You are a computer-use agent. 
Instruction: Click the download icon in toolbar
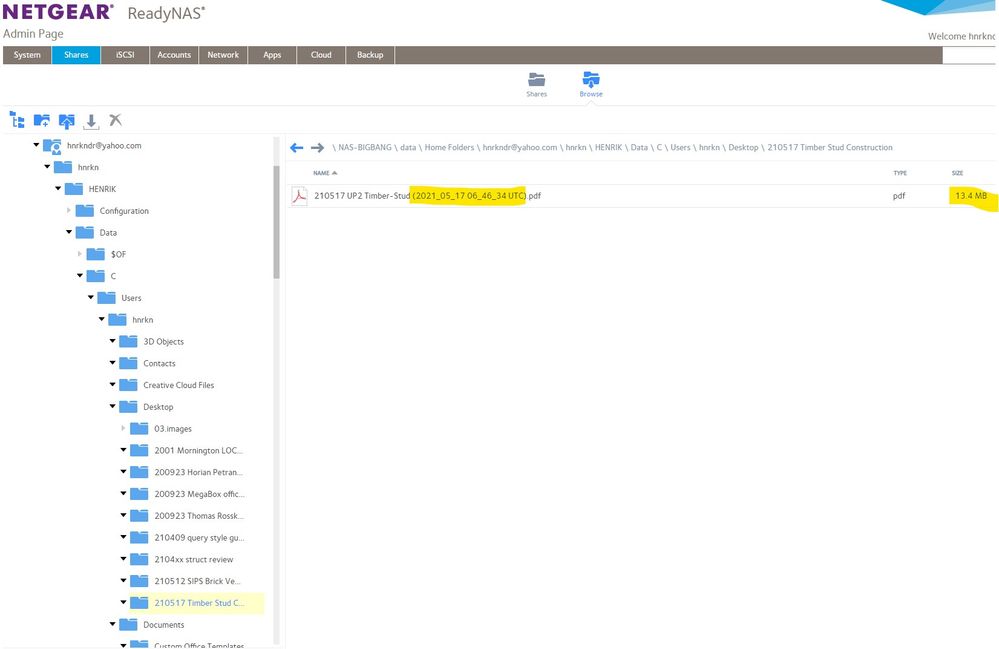tap(91, 120)
